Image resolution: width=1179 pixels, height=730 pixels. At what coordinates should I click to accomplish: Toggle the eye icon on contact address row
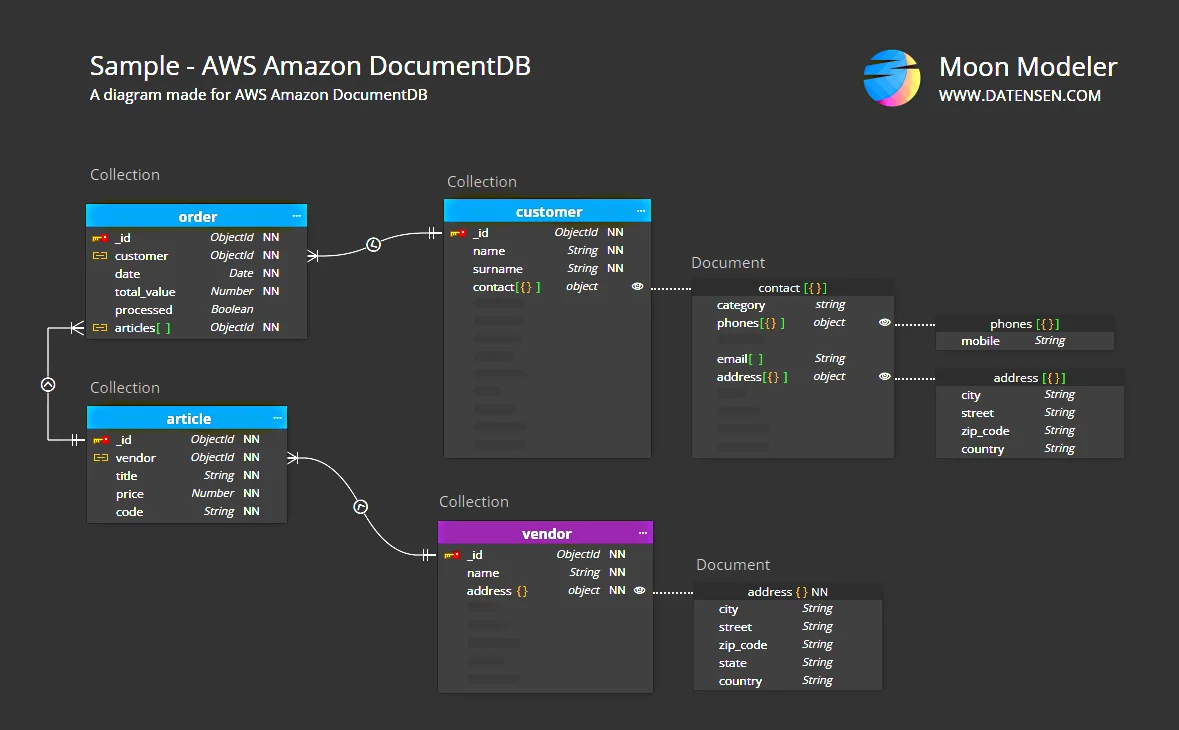tap(885, 377)
